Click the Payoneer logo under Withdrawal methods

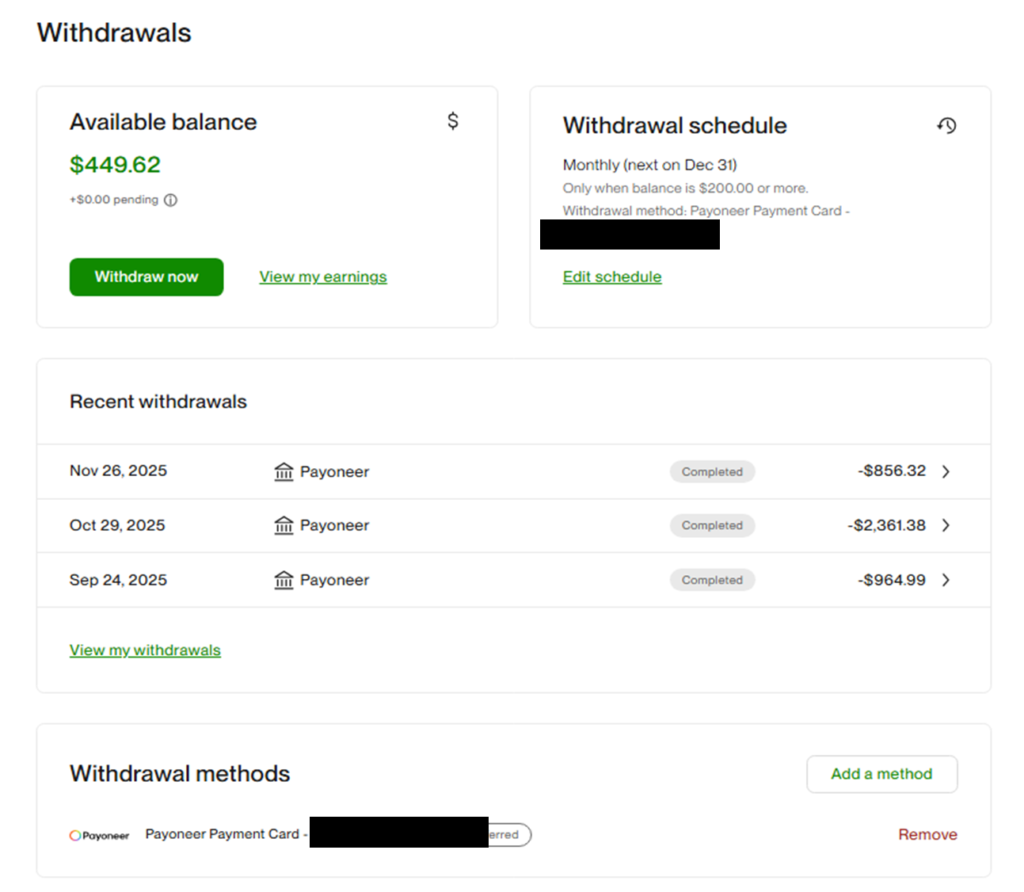[x=99, y=835]
